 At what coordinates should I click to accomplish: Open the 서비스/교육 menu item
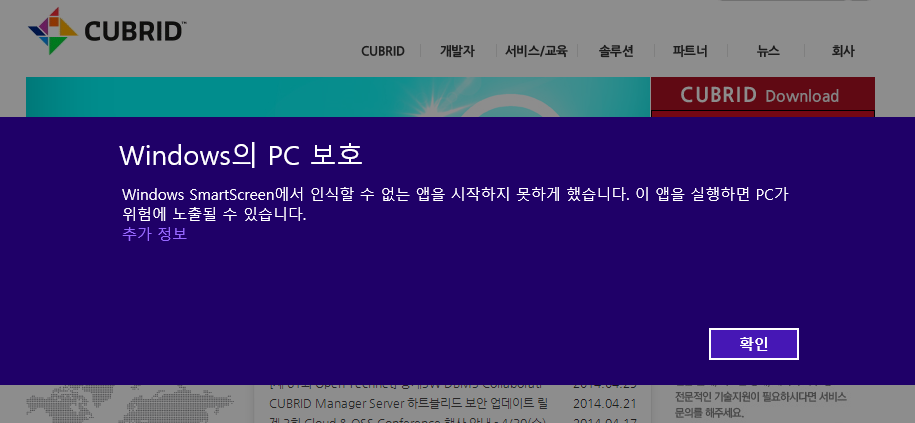point(536,51)
